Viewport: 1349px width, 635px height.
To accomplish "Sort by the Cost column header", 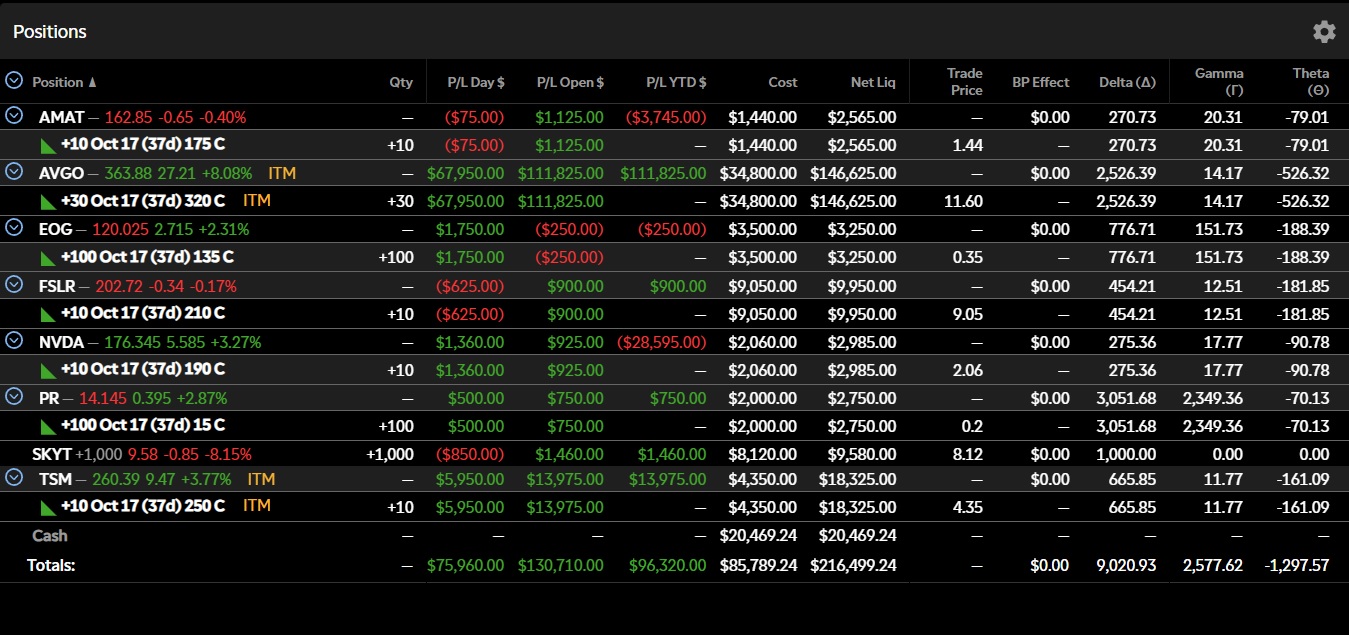I will [782, 82].
